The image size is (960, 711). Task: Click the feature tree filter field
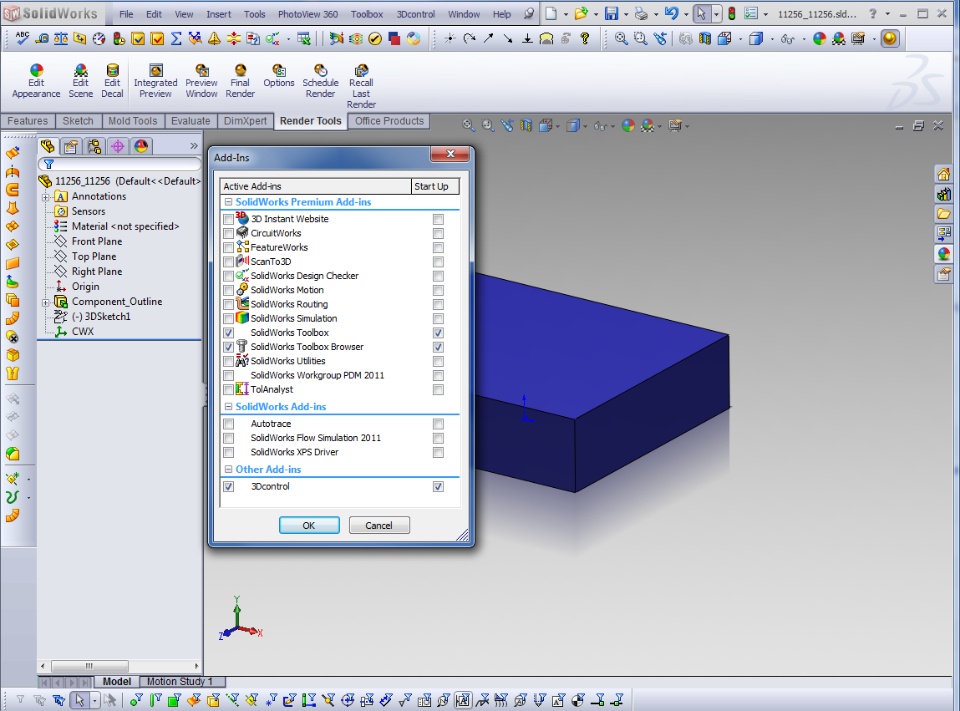[x=120, y=164]
